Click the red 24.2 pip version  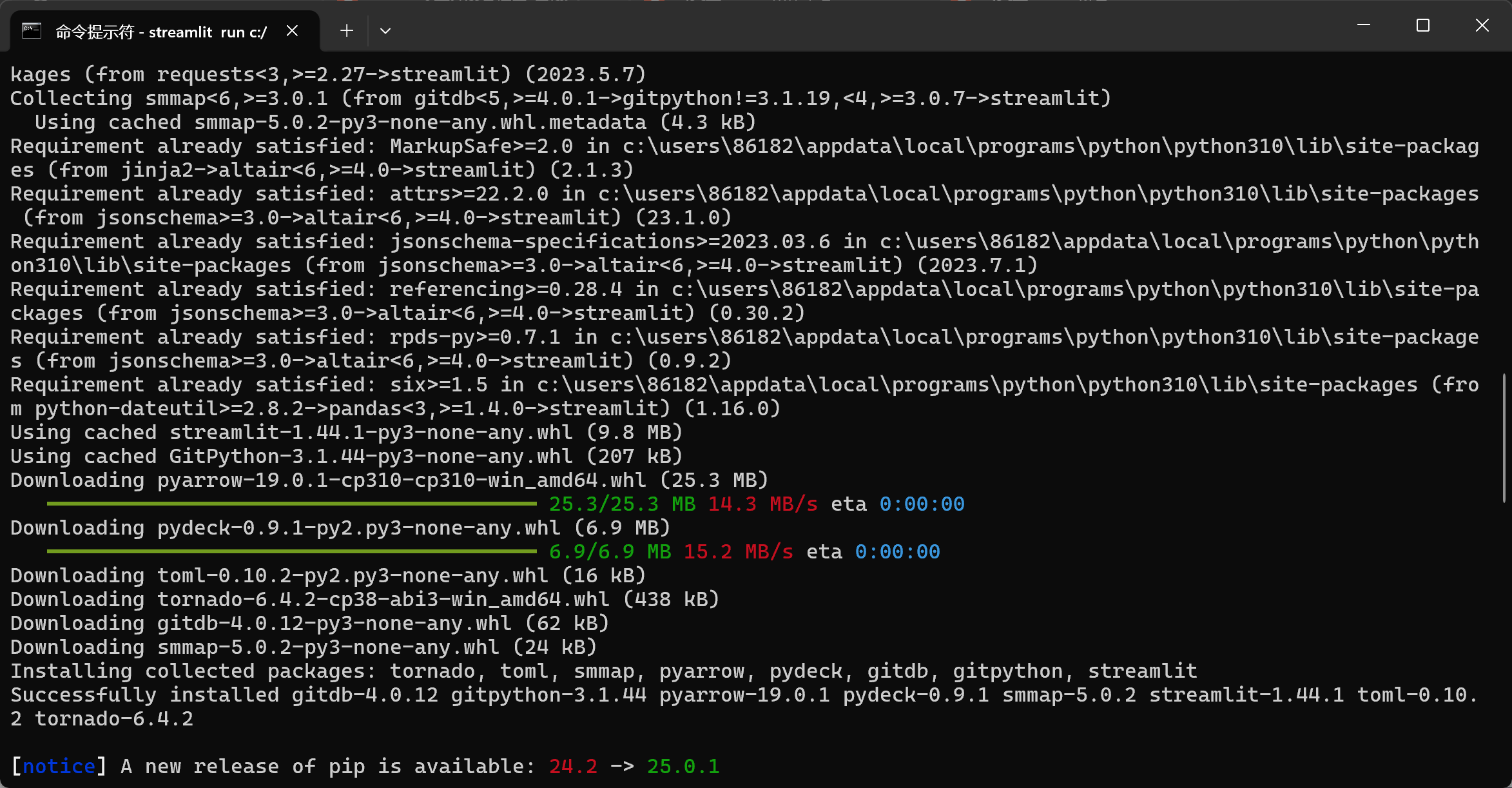[x=573, y=766]
